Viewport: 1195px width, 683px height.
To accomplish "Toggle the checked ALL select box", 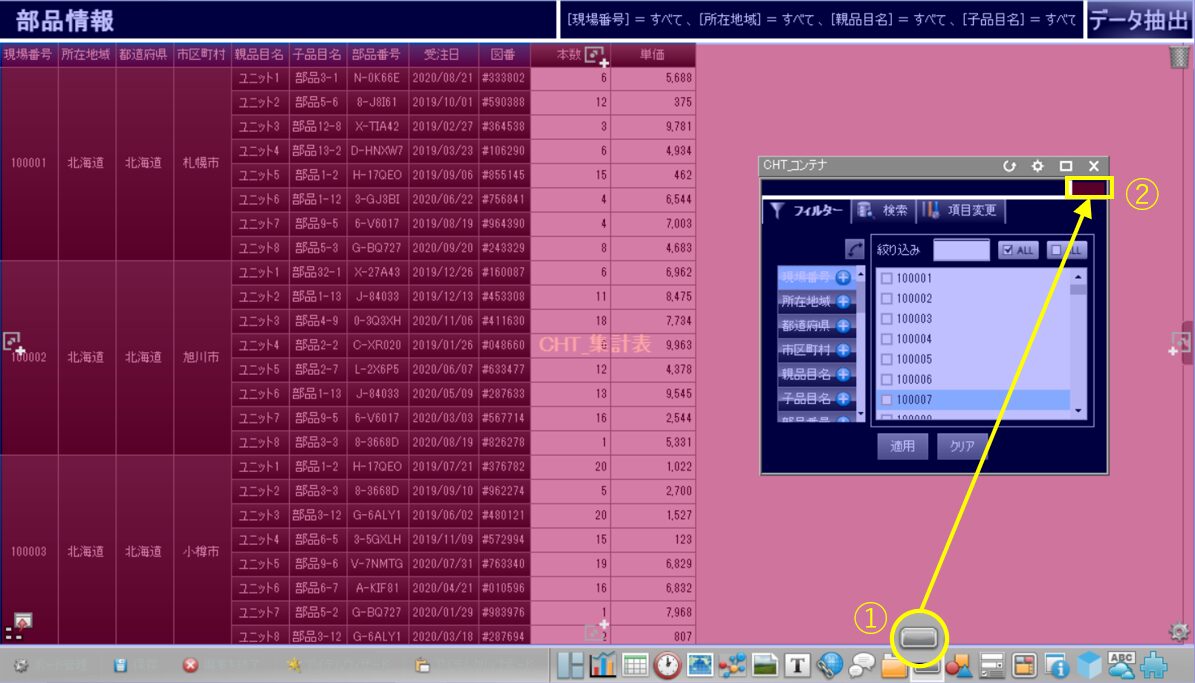I will pos(1019,251).
